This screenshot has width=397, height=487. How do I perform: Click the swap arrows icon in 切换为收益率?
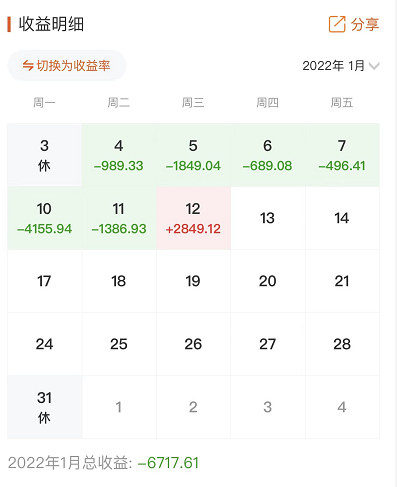click(x=28, y=65)
